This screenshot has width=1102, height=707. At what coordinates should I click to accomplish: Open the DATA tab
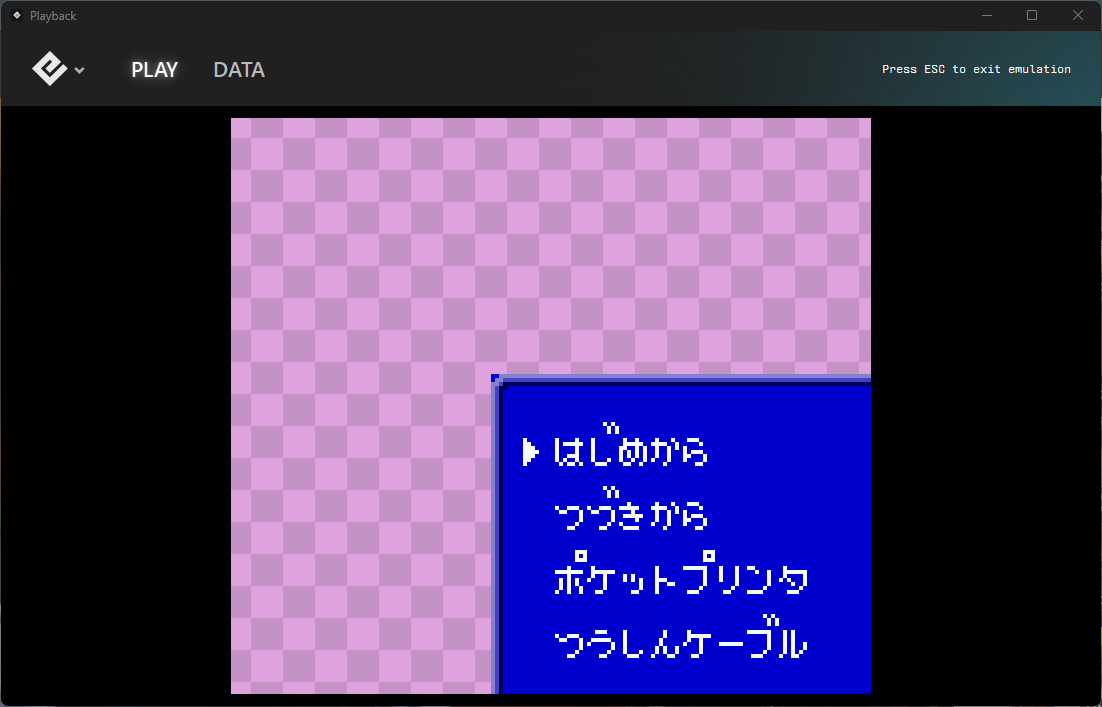239,70
